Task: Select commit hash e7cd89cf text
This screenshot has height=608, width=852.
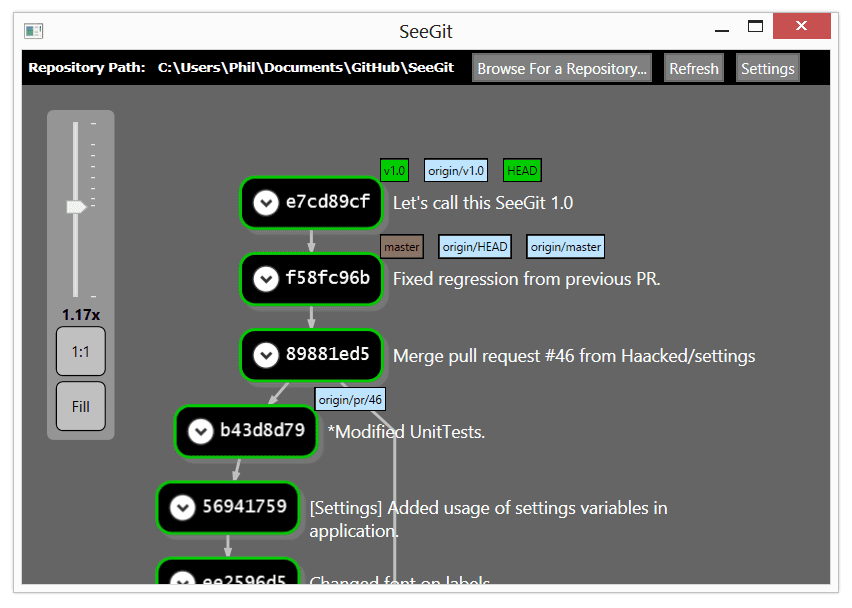Action: pos(328,202)
